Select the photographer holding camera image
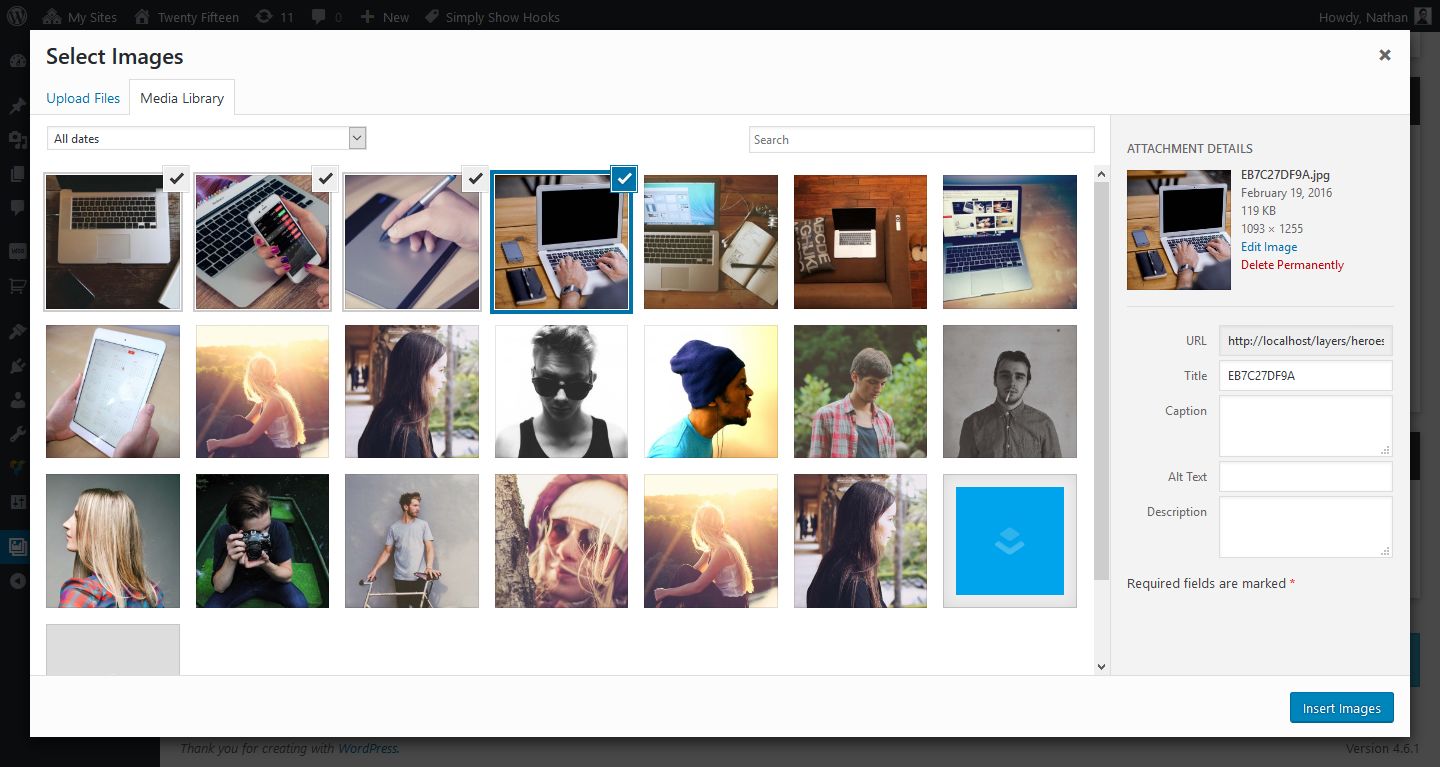 pyautogui.click(x=262, y=541)
